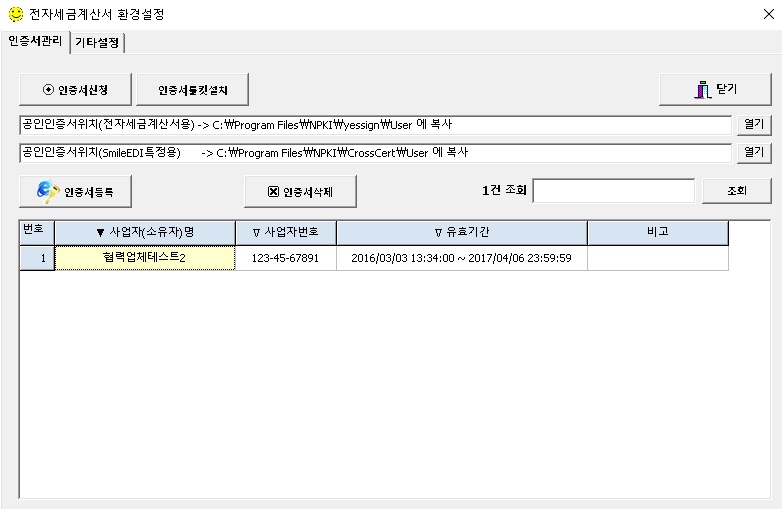Switch to the 기타설정 tab

(x=98, y=42)
